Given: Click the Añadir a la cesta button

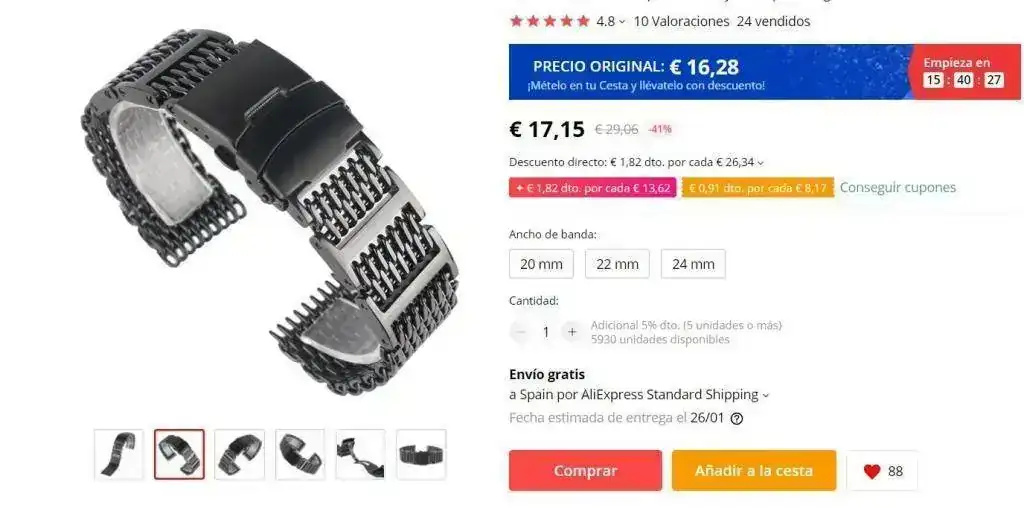Looking at the screenshot, I should coord(754,471).
